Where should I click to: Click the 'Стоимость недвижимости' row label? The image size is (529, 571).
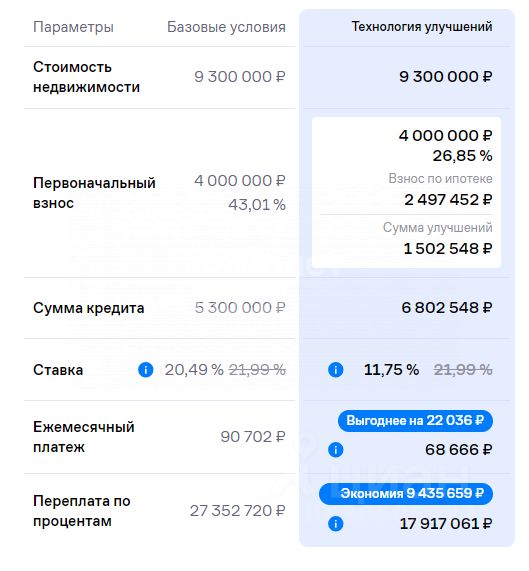pyautogui.click(x=87, y=77)
